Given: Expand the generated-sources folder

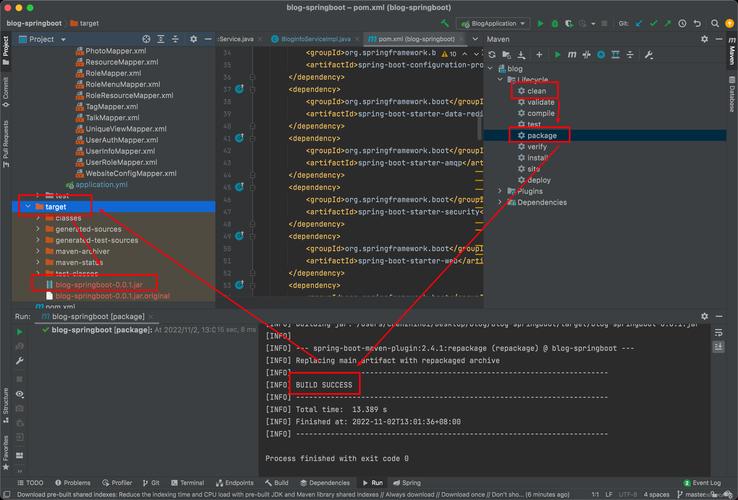Looking at the screenshot, I should point(38,229).
